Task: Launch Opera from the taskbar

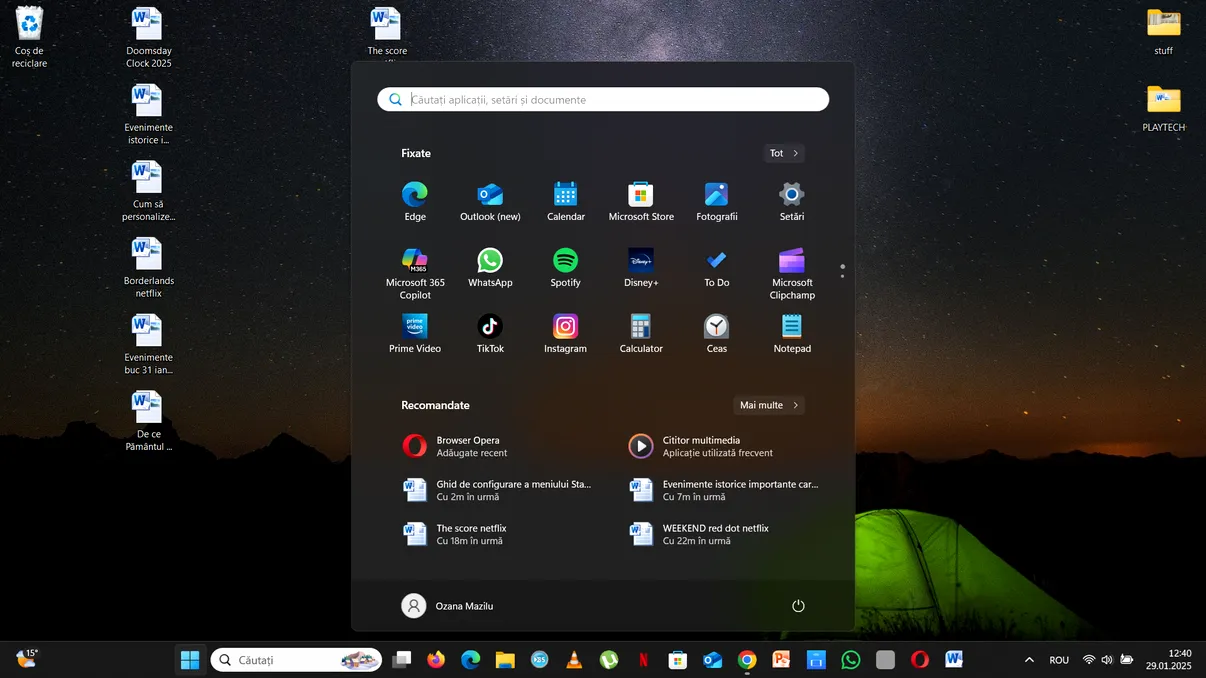Action: tap(919, 659)
